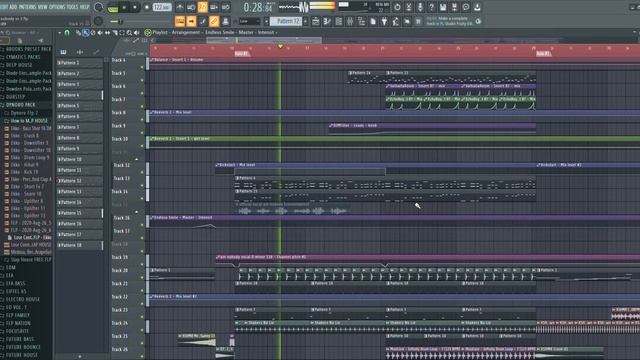The height and width of the screenshot is (360, 640).
Task: Toggle the typing keyboard to piano icon
Action: click(x=180, y=21)
